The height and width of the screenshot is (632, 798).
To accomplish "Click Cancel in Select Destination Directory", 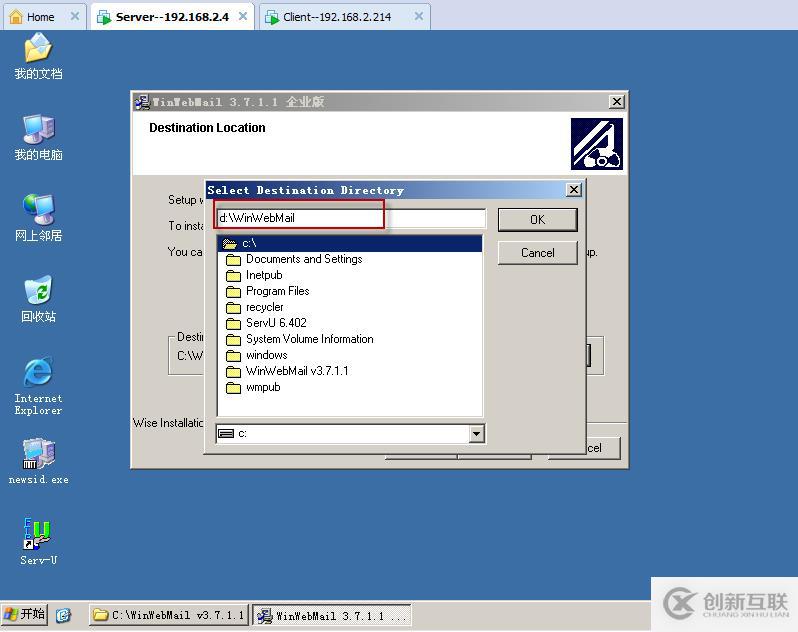I will coord(537,253).
